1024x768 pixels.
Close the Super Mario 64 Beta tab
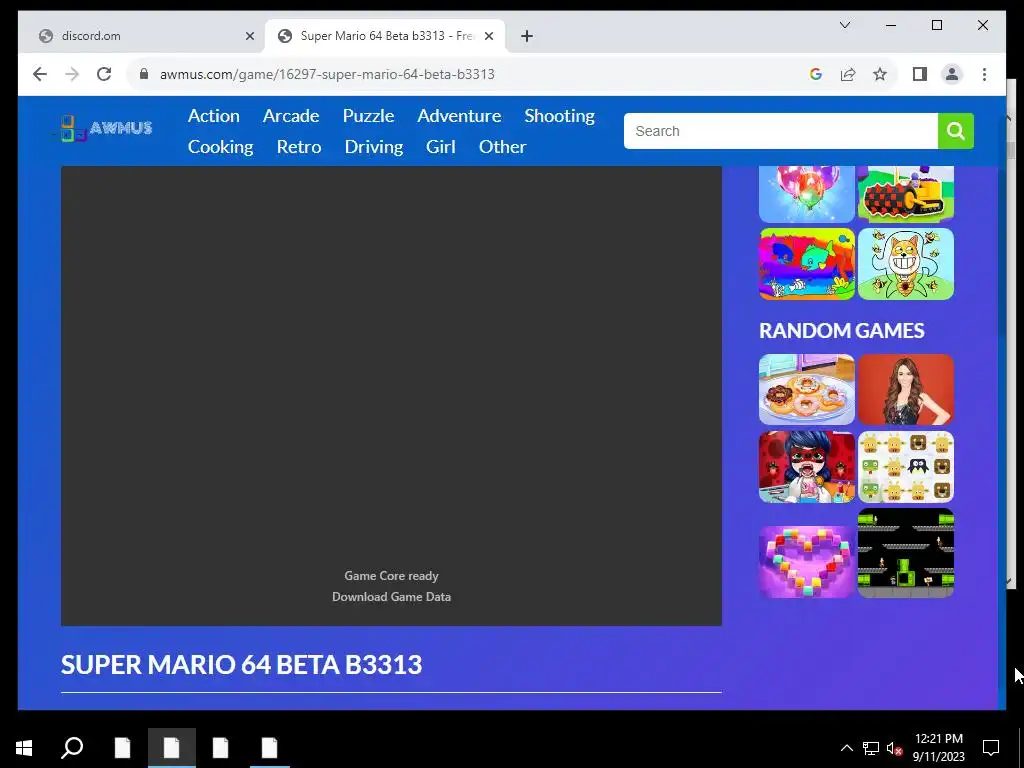488,36
